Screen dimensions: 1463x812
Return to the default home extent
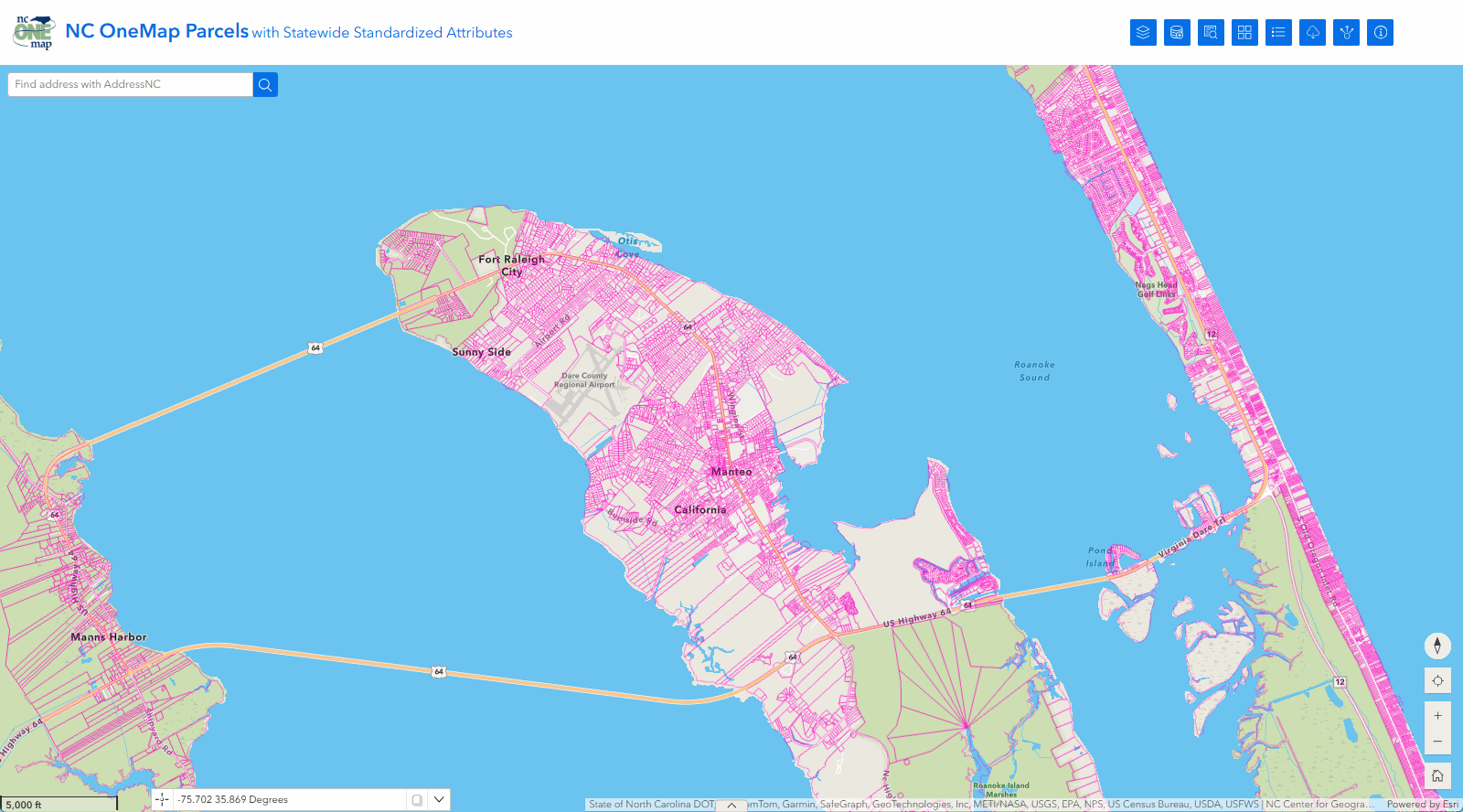[x=1437, y=776]
